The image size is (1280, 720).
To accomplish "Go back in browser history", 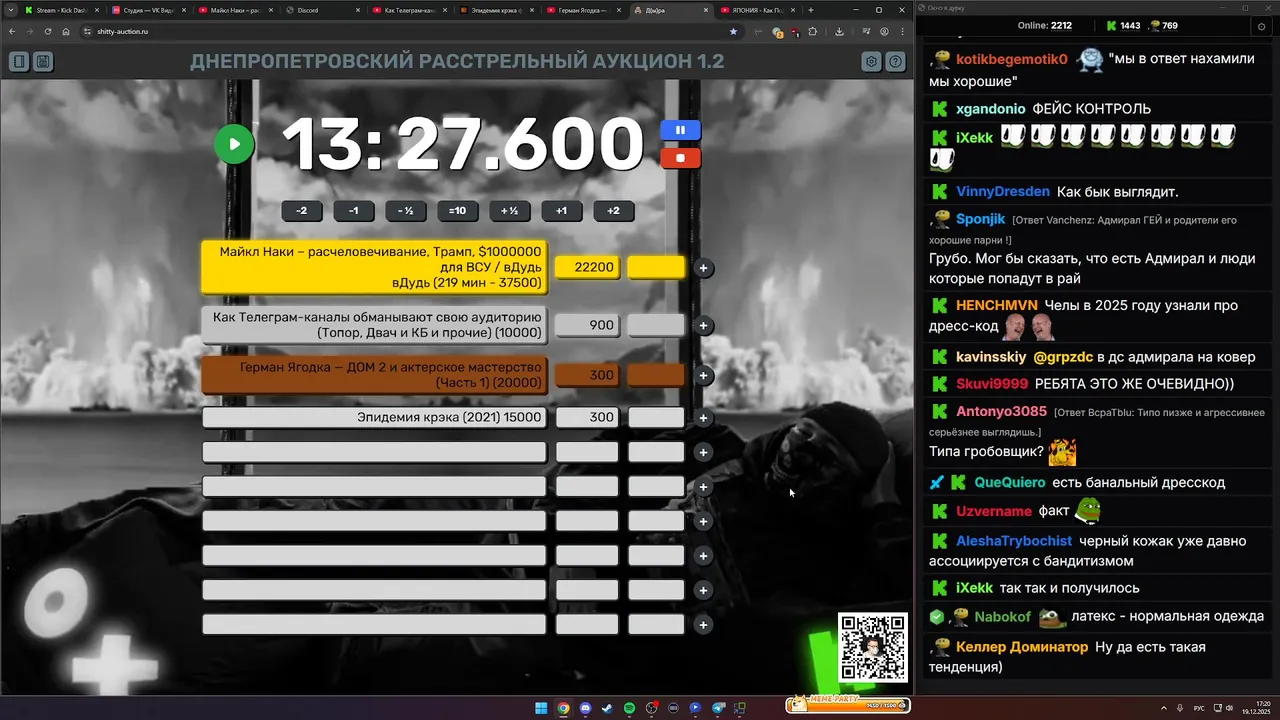I will pyautogui.click(x=12, y=31).
